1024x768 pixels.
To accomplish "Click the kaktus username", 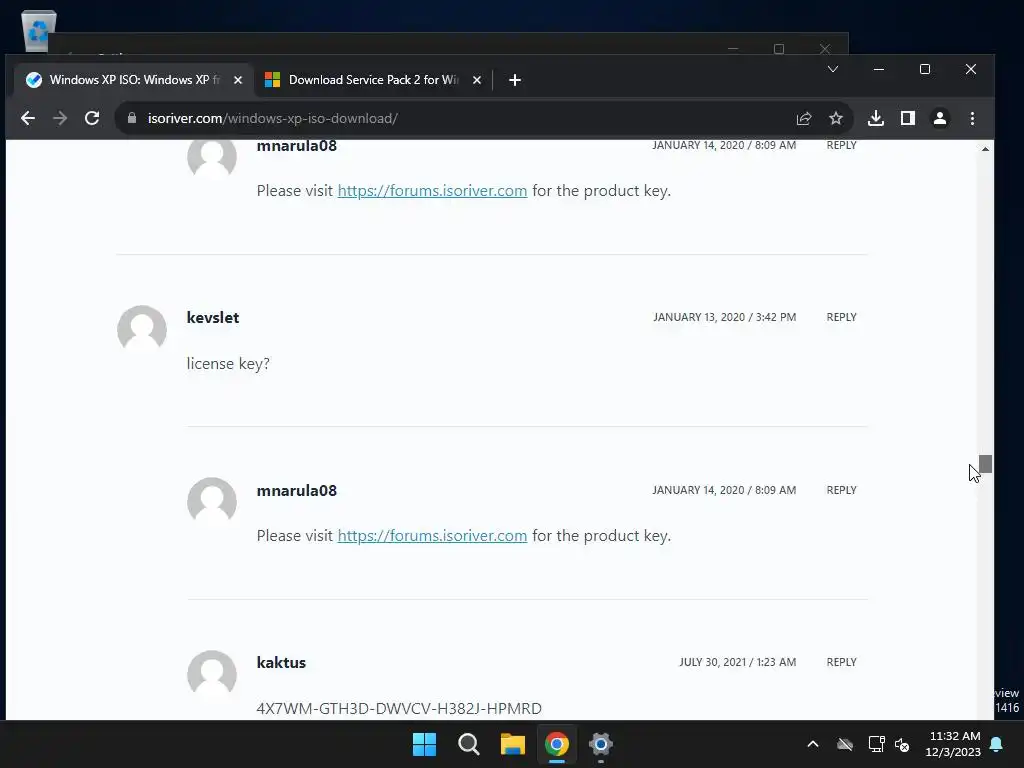I will coord(281,662).
